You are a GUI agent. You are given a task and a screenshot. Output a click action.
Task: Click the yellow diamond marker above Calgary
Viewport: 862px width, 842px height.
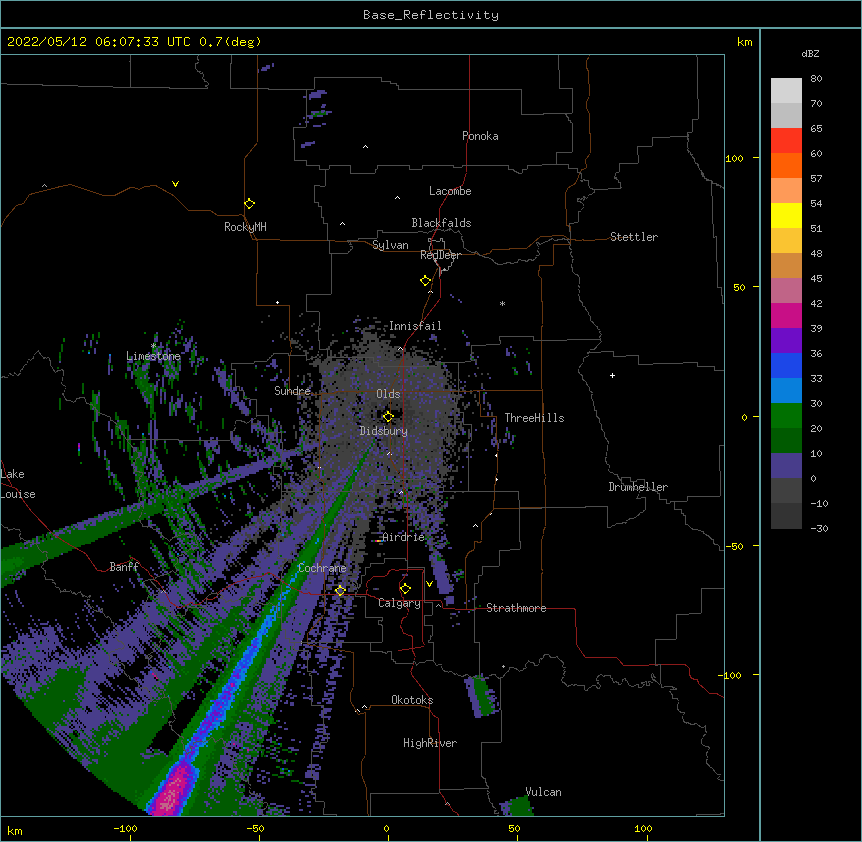coord(405,589)
